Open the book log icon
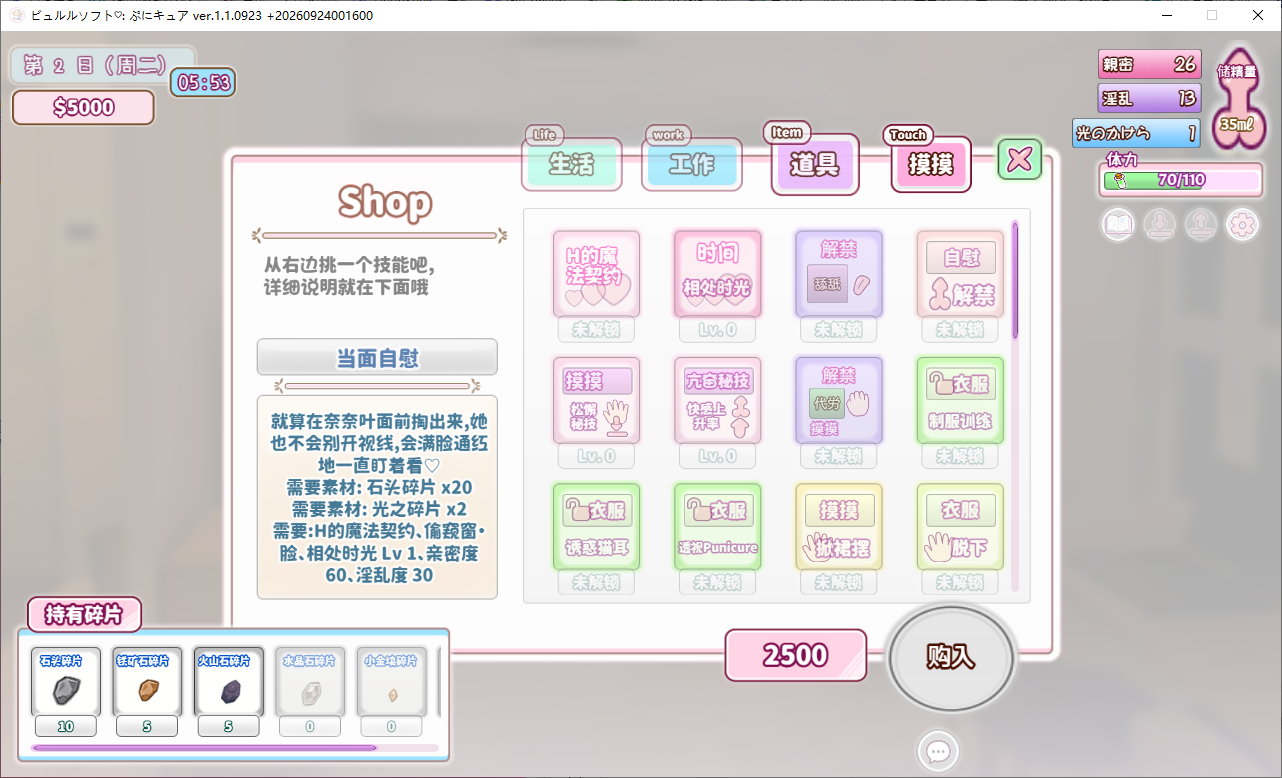 coord(1118,224)
